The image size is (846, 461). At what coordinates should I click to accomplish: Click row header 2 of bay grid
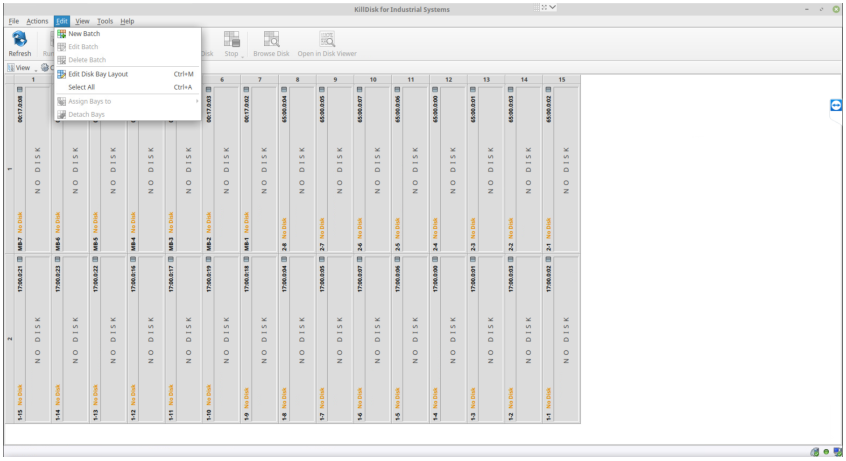pyautogui.click(x=9, y=339)
